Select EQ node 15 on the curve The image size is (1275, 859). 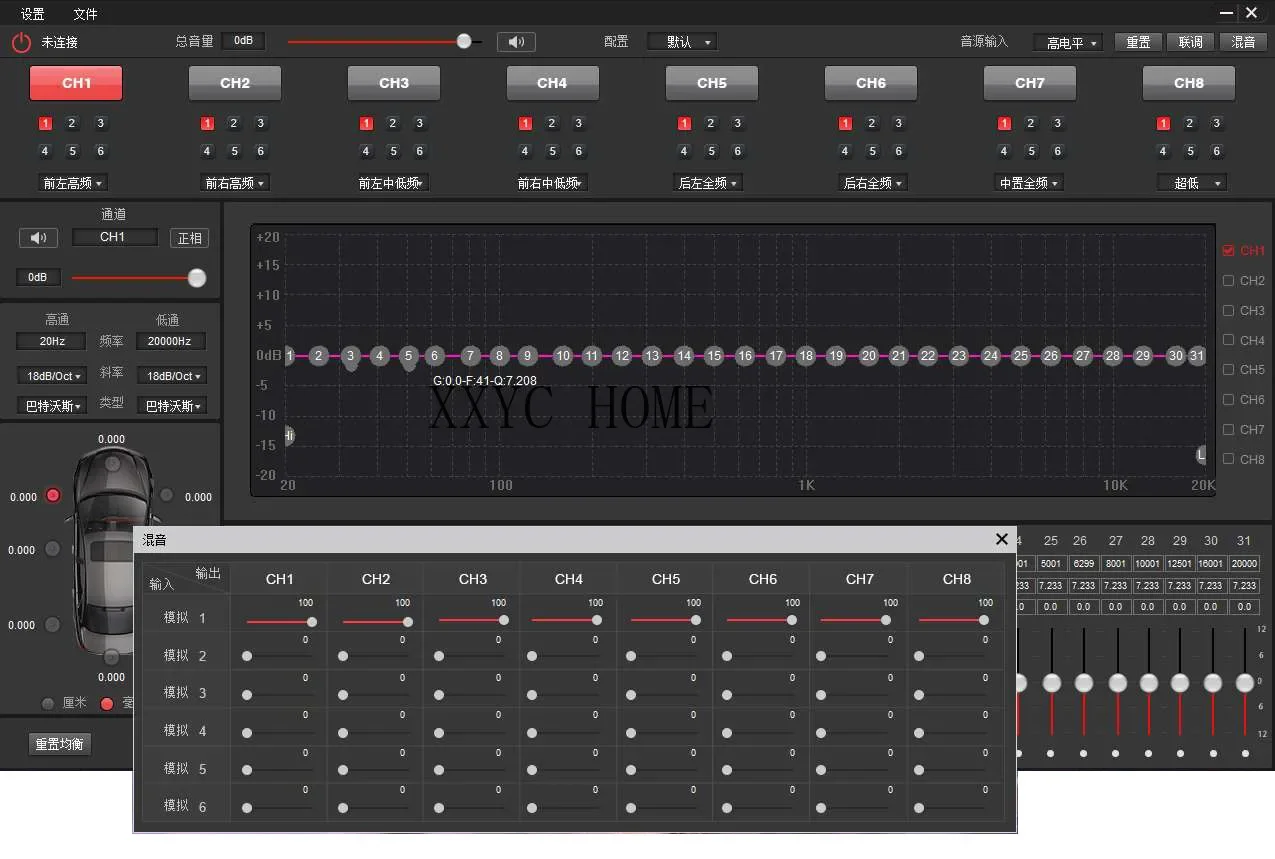pos(713,355)
